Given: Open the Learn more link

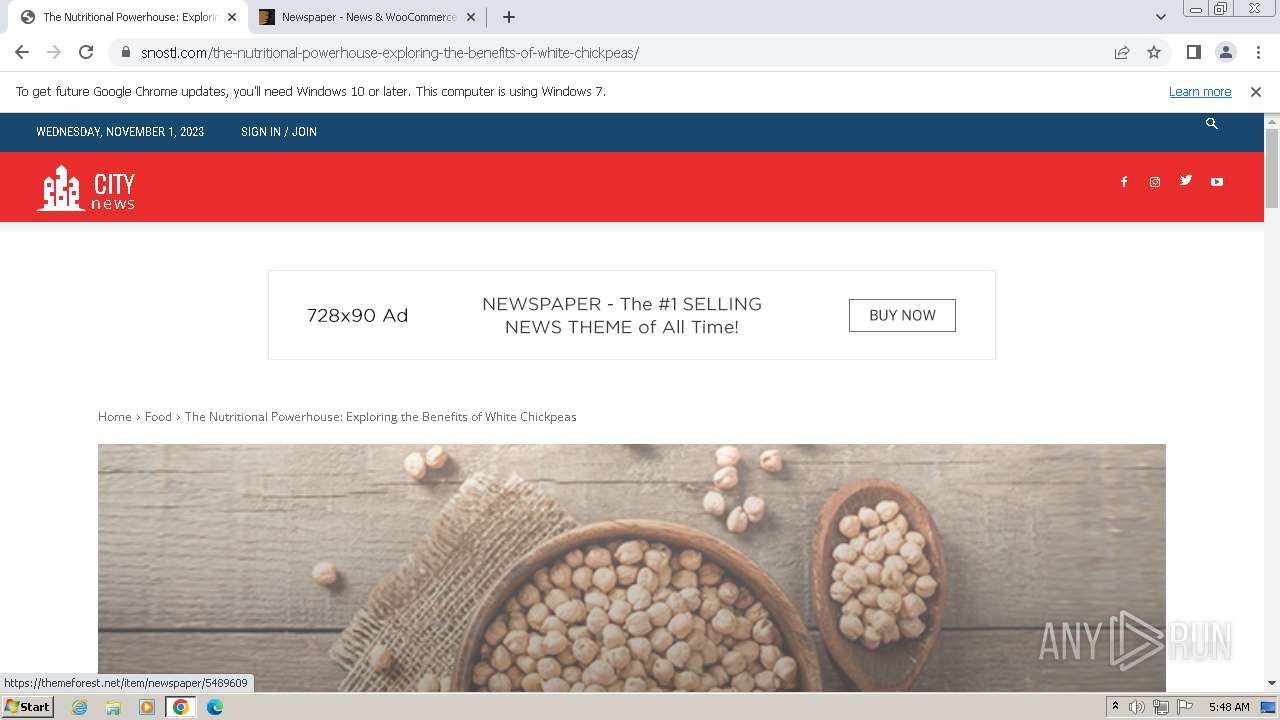Looking at the screenshot, I should 1200,92.
